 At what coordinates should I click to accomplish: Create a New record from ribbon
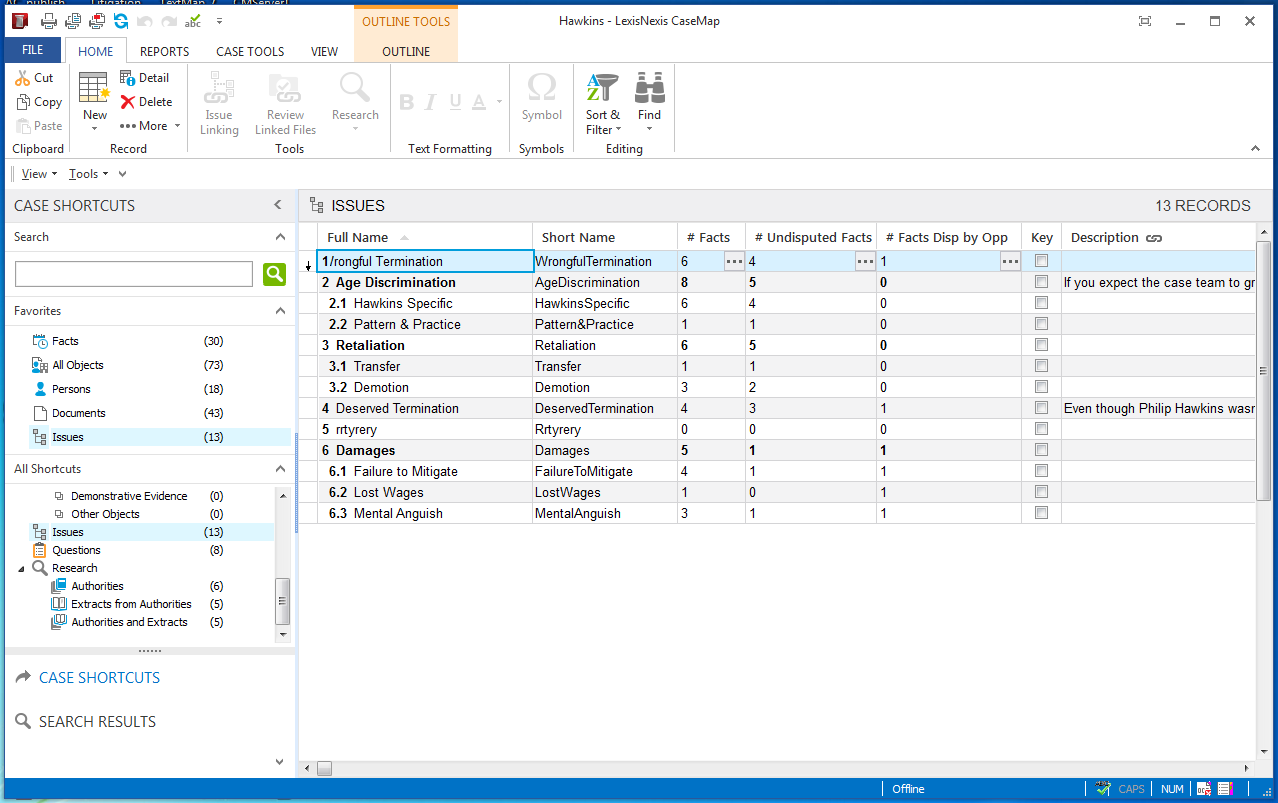tap(94, 98)
